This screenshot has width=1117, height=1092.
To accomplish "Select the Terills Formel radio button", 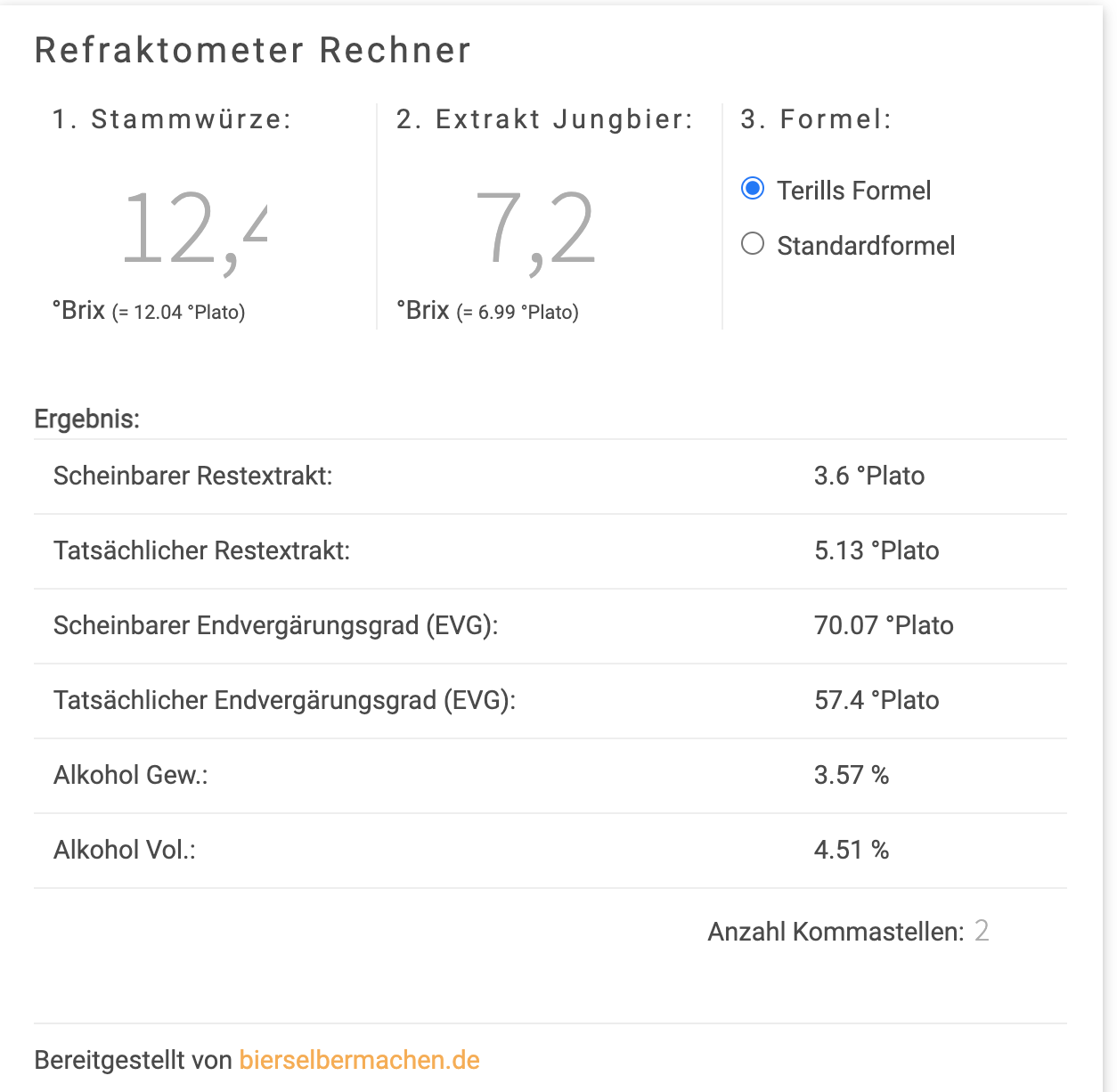I will [753, 189].
